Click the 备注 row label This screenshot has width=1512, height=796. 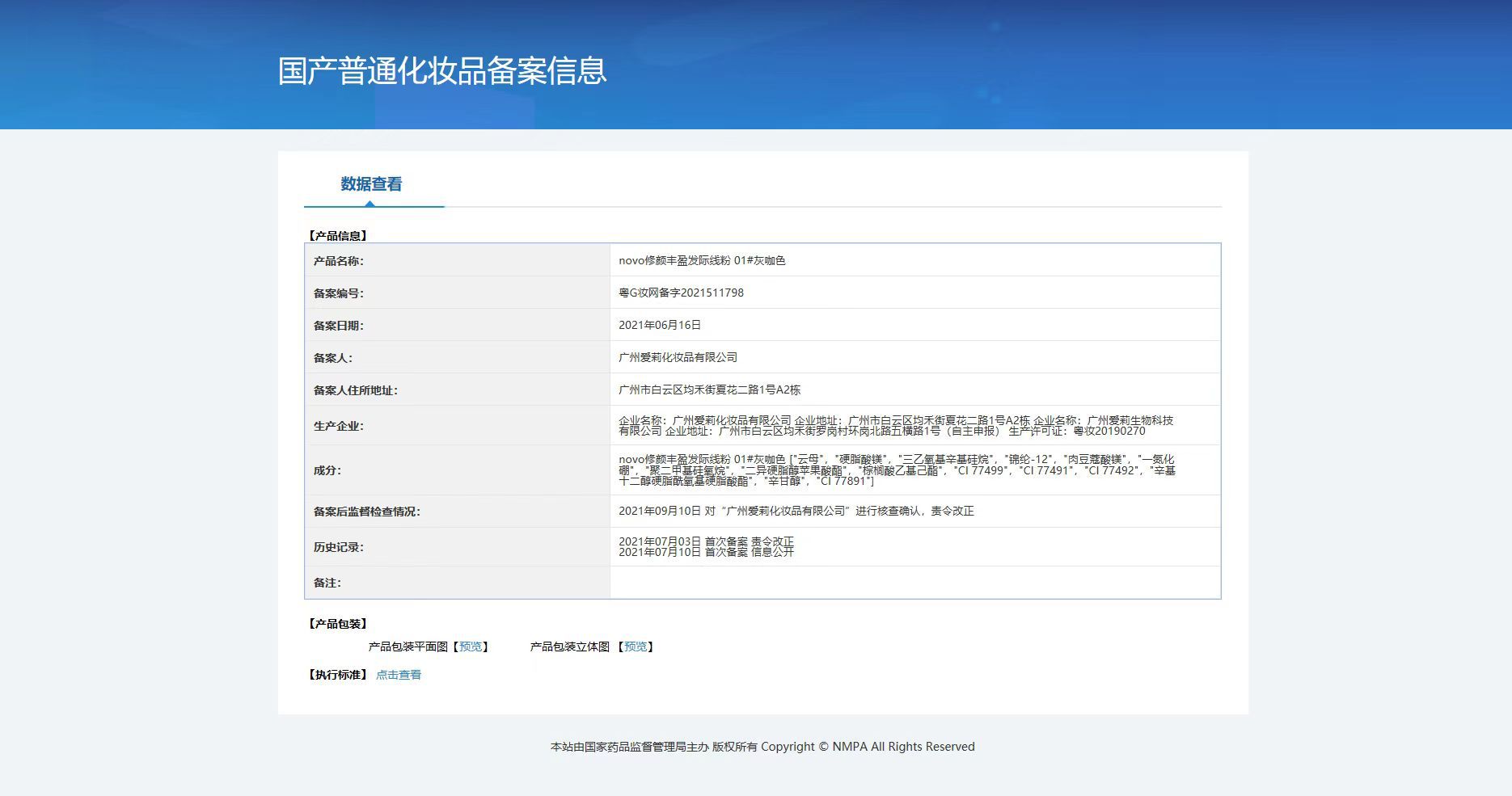[327, 583]
